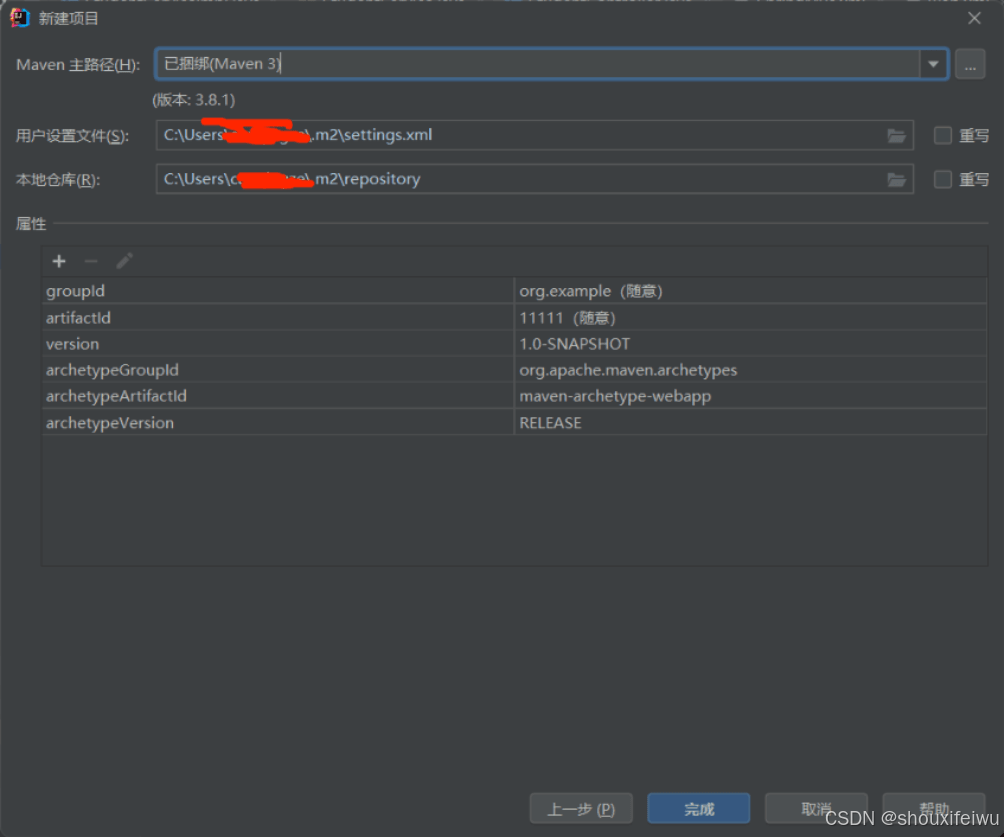The width and height of the screenshot is (1004, 837).
Task: Click the IntelliJ IDEA logo icon in title bar
Action: coord(20,18)
